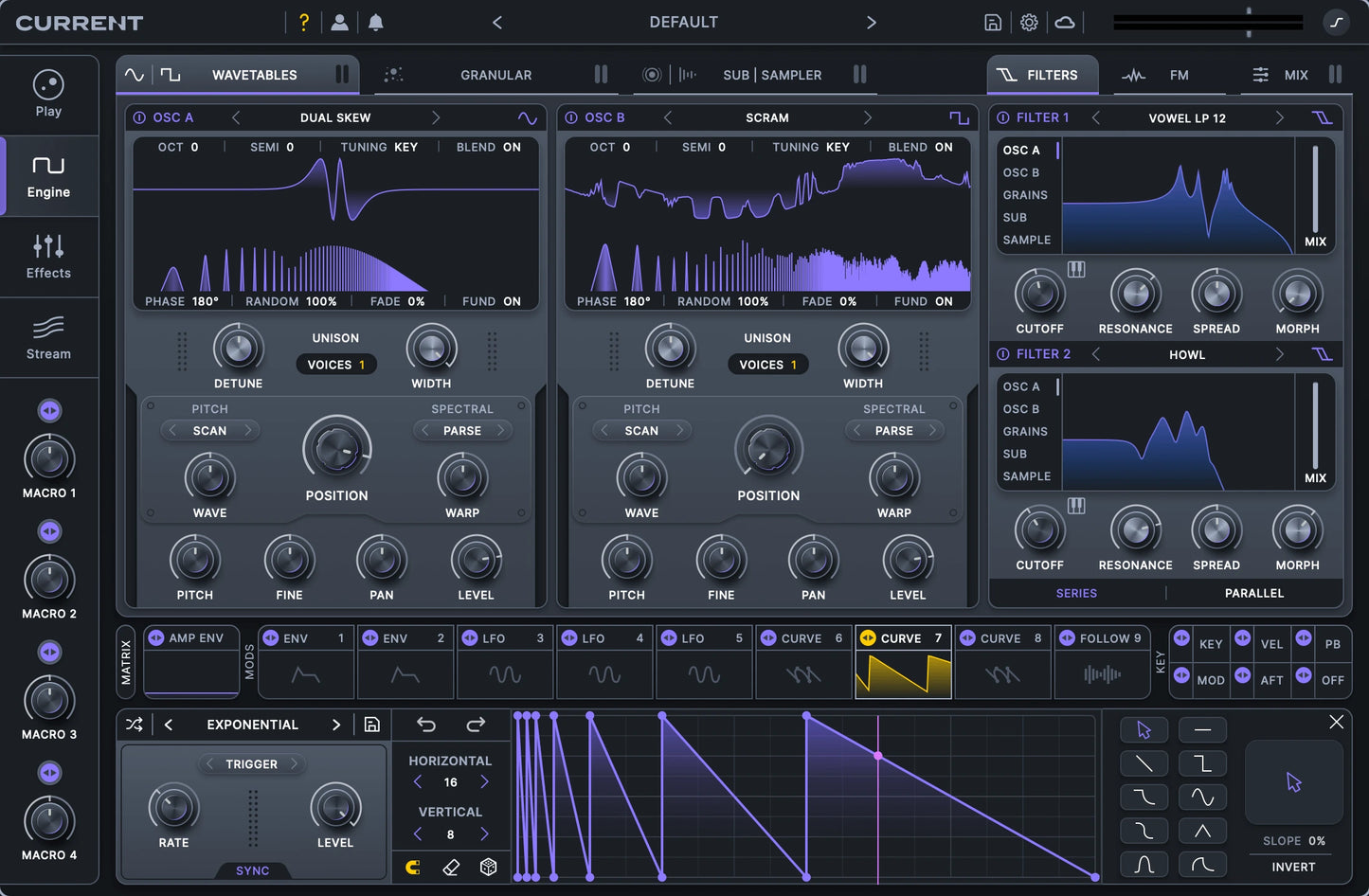
Task: Click the randomize shuffle icon in curve editor
Action: (x=135, y=725)
